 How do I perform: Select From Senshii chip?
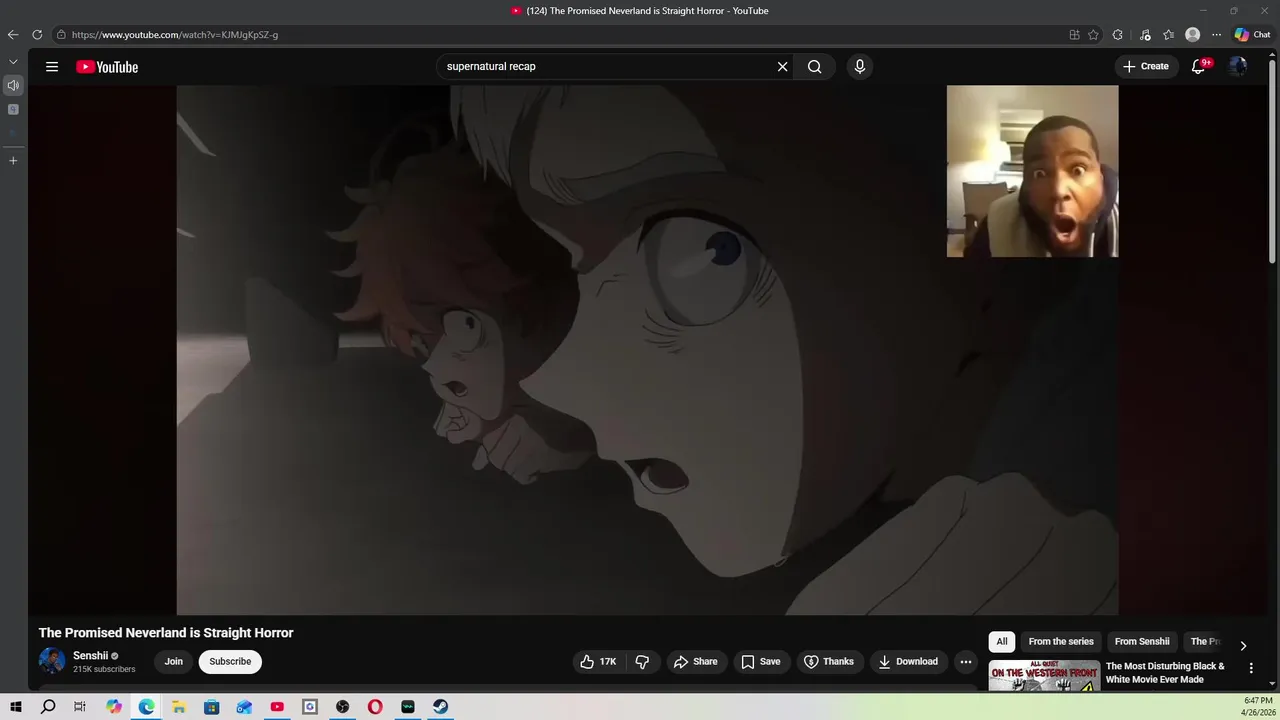click(x=1142, y=642)
